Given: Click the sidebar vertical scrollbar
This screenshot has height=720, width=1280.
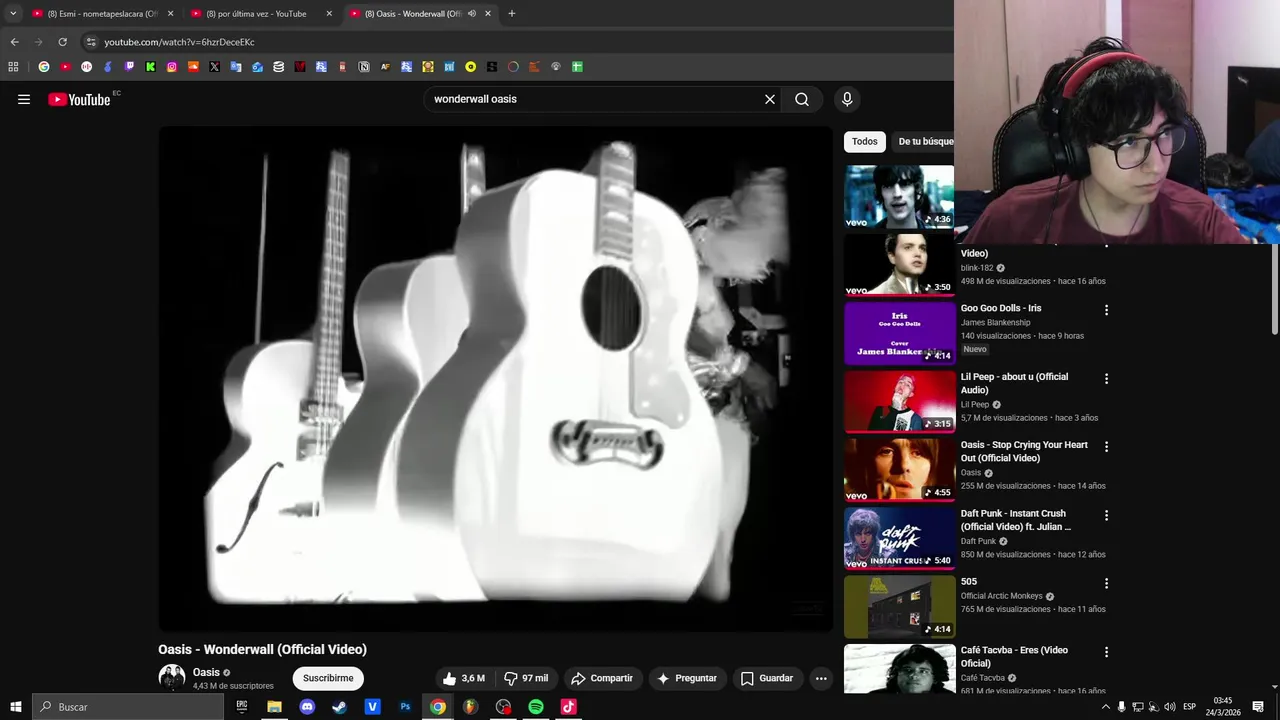Looking at the screenshot, I should click(x=1275, y=290).
